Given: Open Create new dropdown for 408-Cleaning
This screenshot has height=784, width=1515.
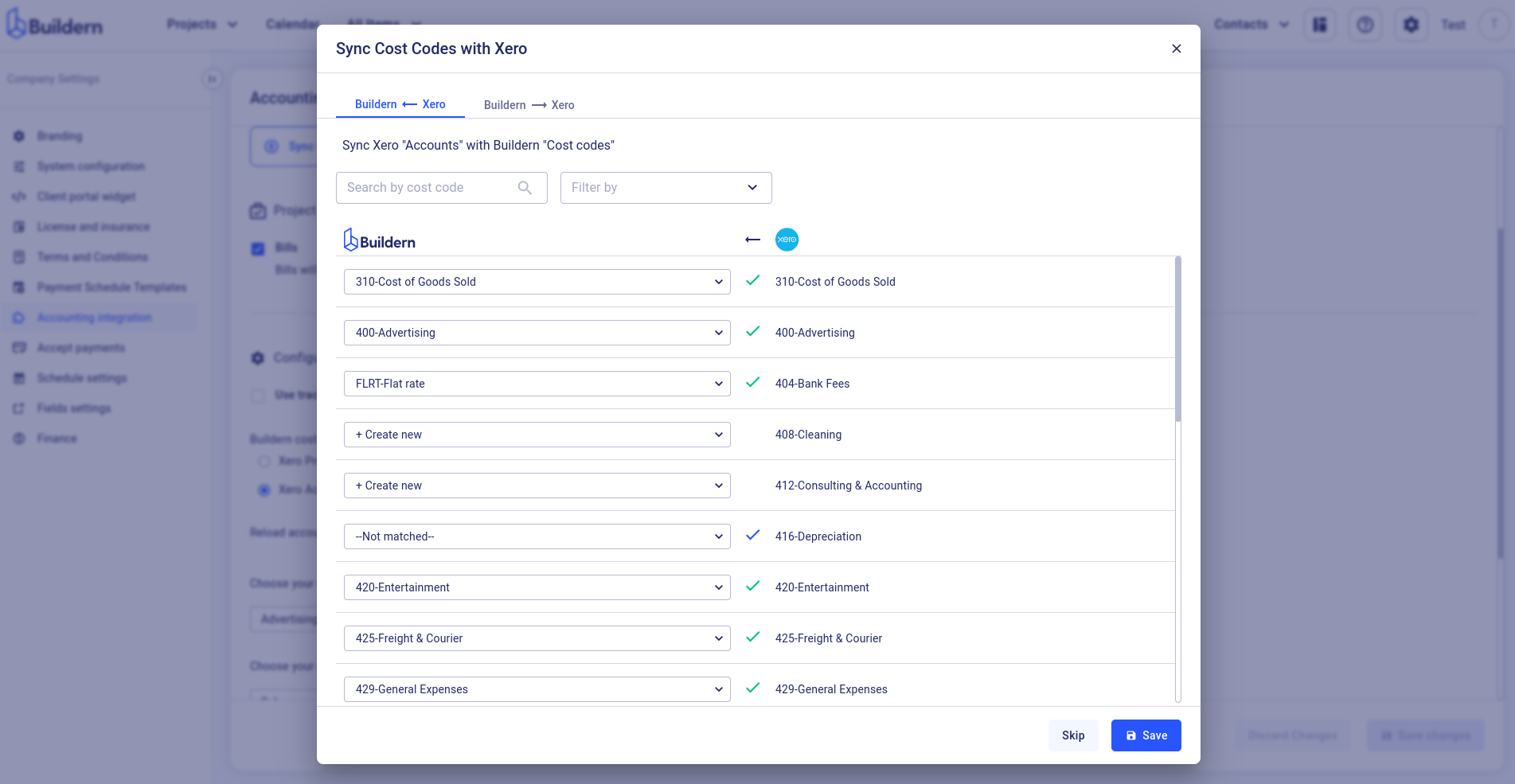Looking at the screenshot, I should point(537,435).
